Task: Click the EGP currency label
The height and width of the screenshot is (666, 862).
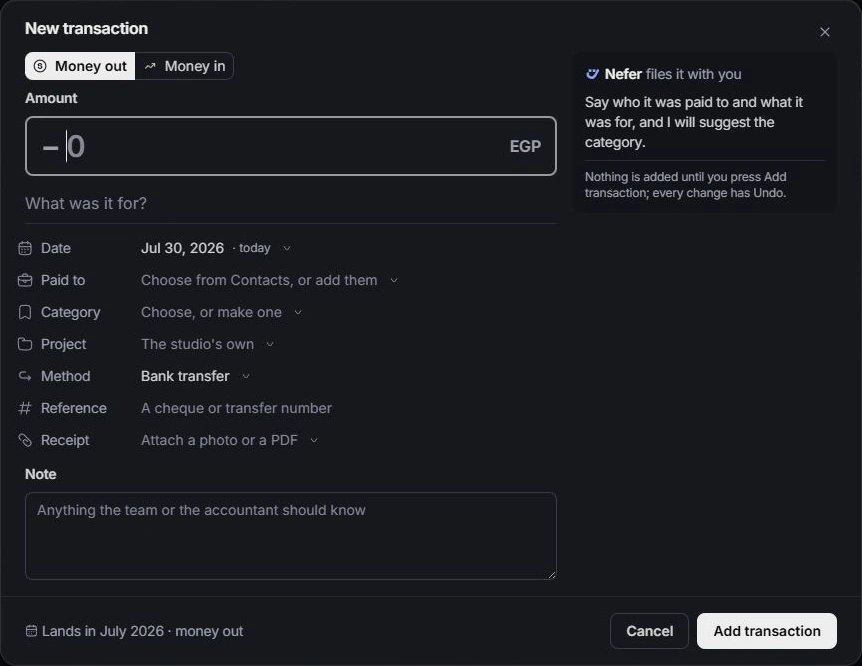Action: [x=525, y=146]
